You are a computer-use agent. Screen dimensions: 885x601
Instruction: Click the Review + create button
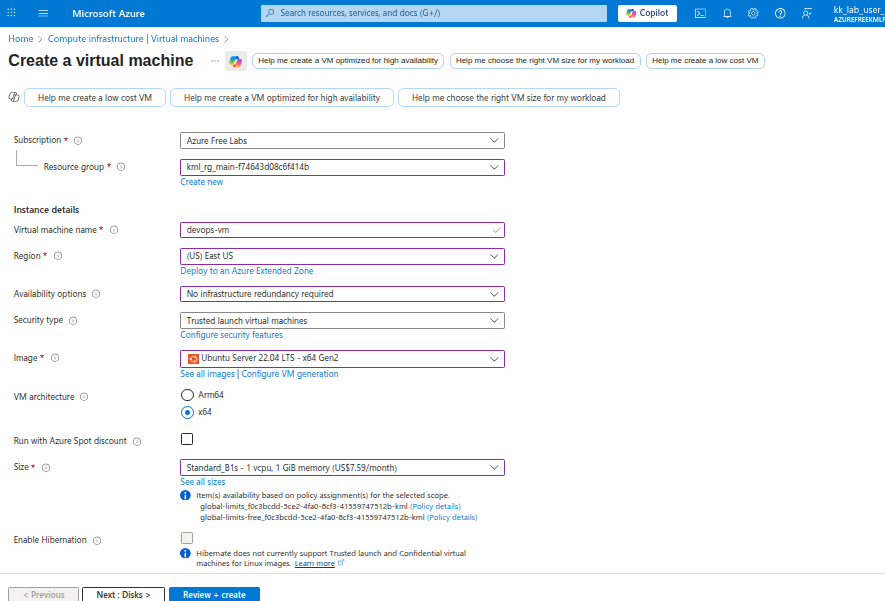point(214,594)
